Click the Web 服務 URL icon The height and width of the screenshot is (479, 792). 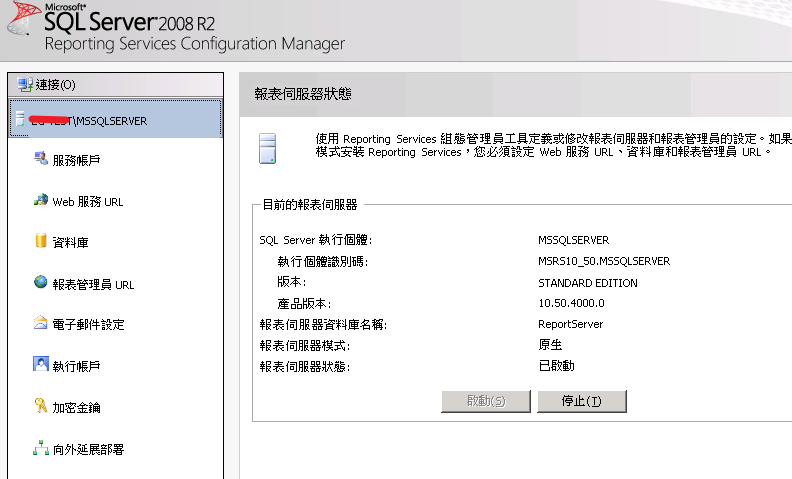[40, 200]
